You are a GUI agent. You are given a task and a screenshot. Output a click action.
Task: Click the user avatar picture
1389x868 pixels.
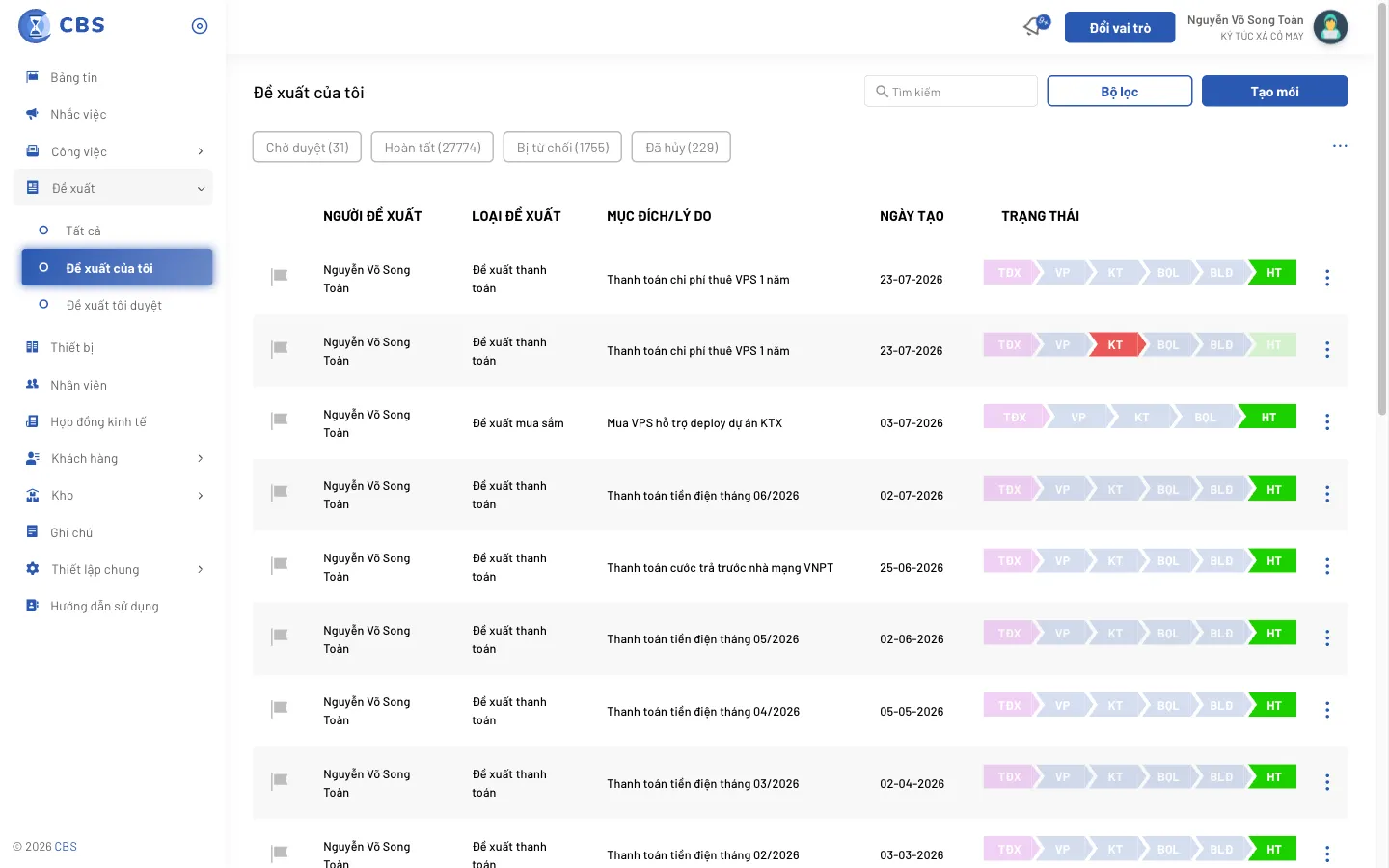pyautogui.click(x=1330, y=27)
